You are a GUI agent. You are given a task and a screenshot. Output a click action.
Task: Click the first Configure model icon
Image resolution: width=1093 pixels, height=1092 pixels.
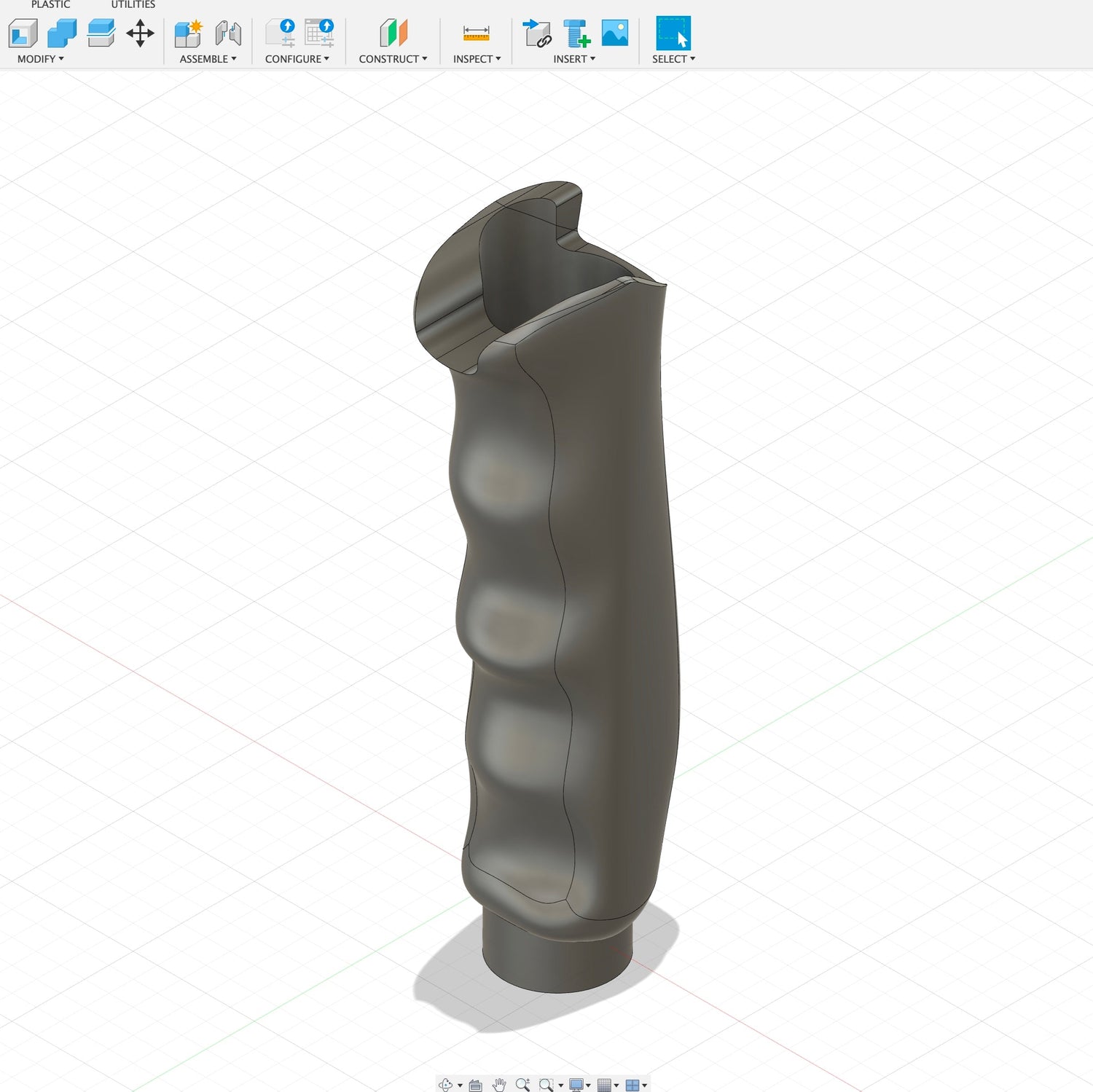[281, 34]
